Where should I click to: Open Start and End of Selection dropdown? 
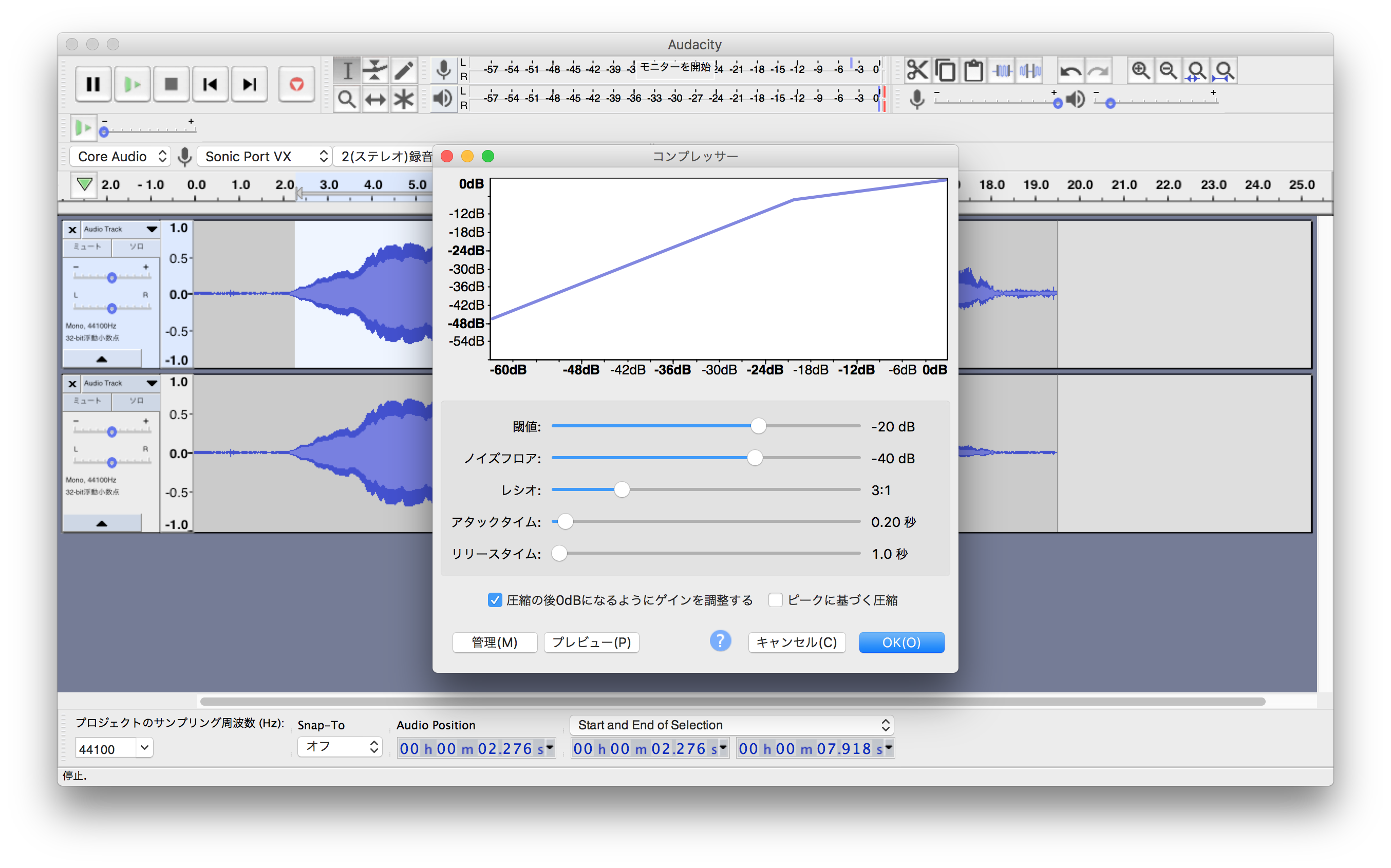pos(731,725)
